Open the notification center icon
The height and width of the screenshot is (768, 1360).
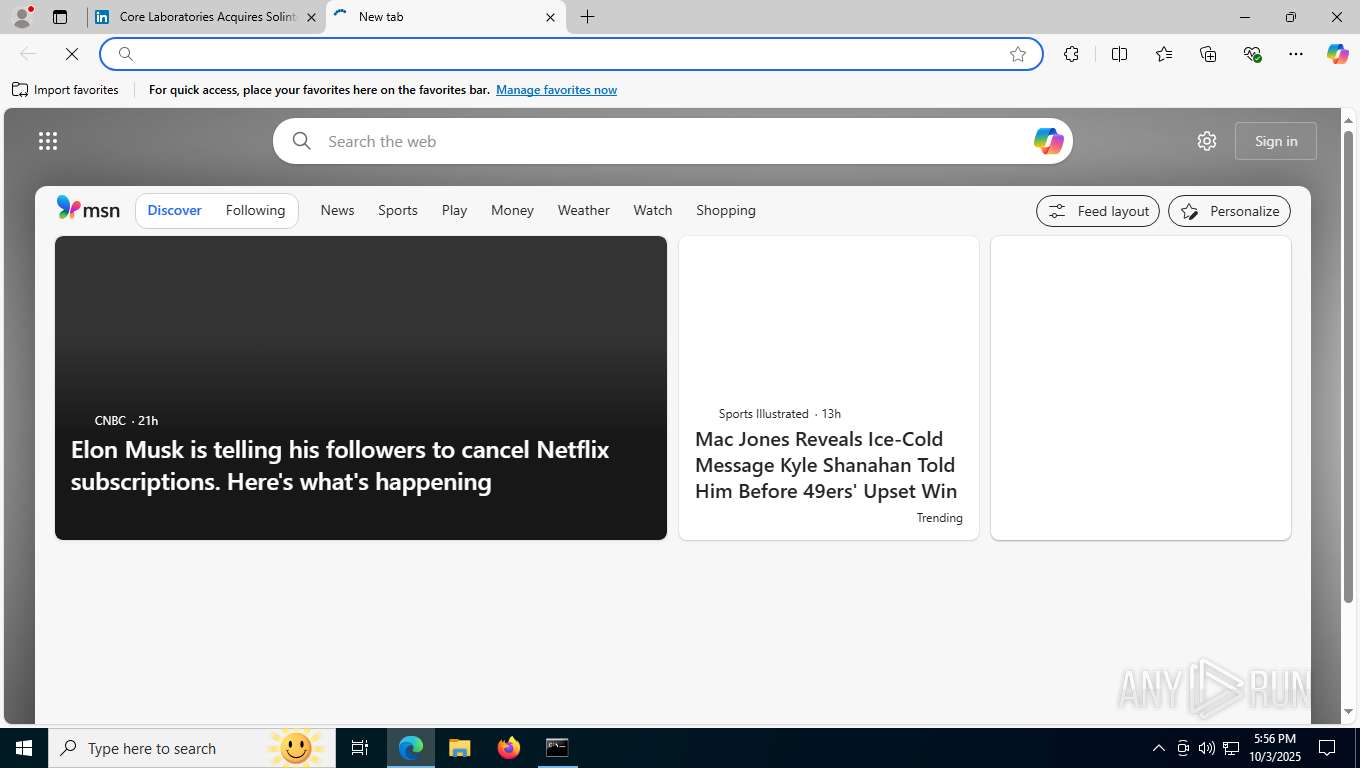[1327, 748]
